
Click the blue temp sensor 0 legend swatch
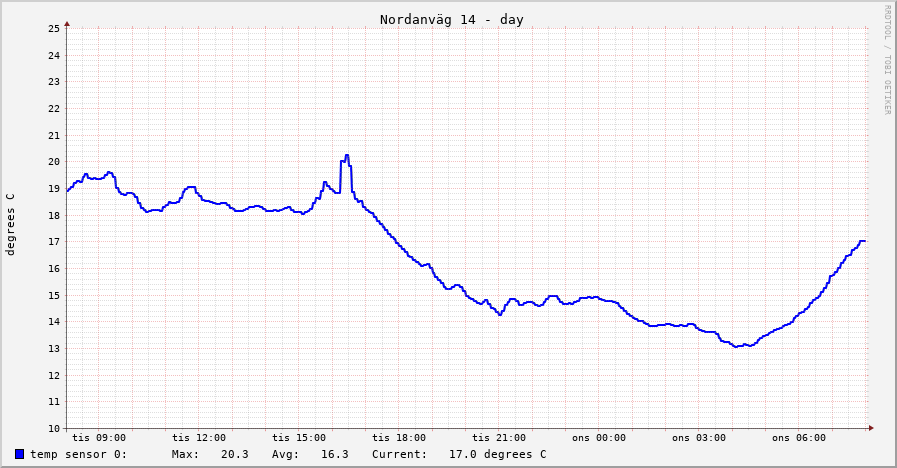(19, 454)
